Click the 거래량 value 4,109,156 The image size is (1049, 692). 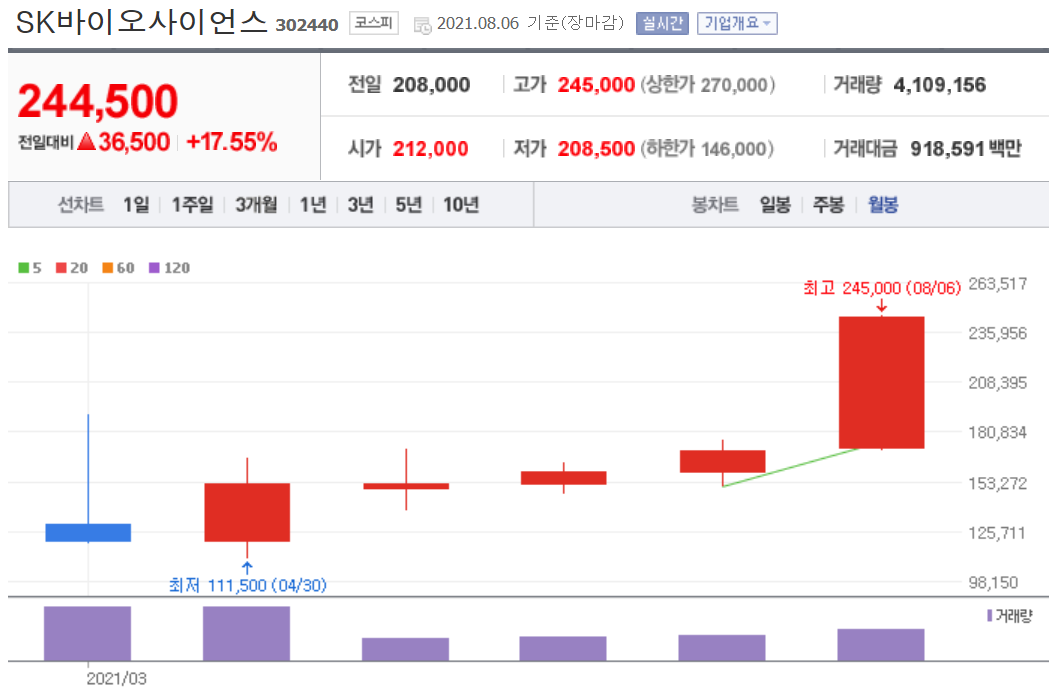coord(939,85)
